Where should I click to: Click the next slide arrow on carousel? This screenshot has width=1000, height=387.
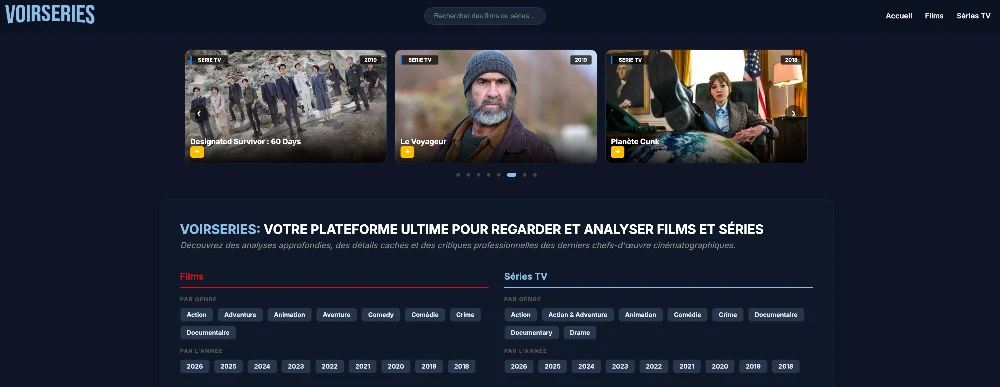click(793, 113)
